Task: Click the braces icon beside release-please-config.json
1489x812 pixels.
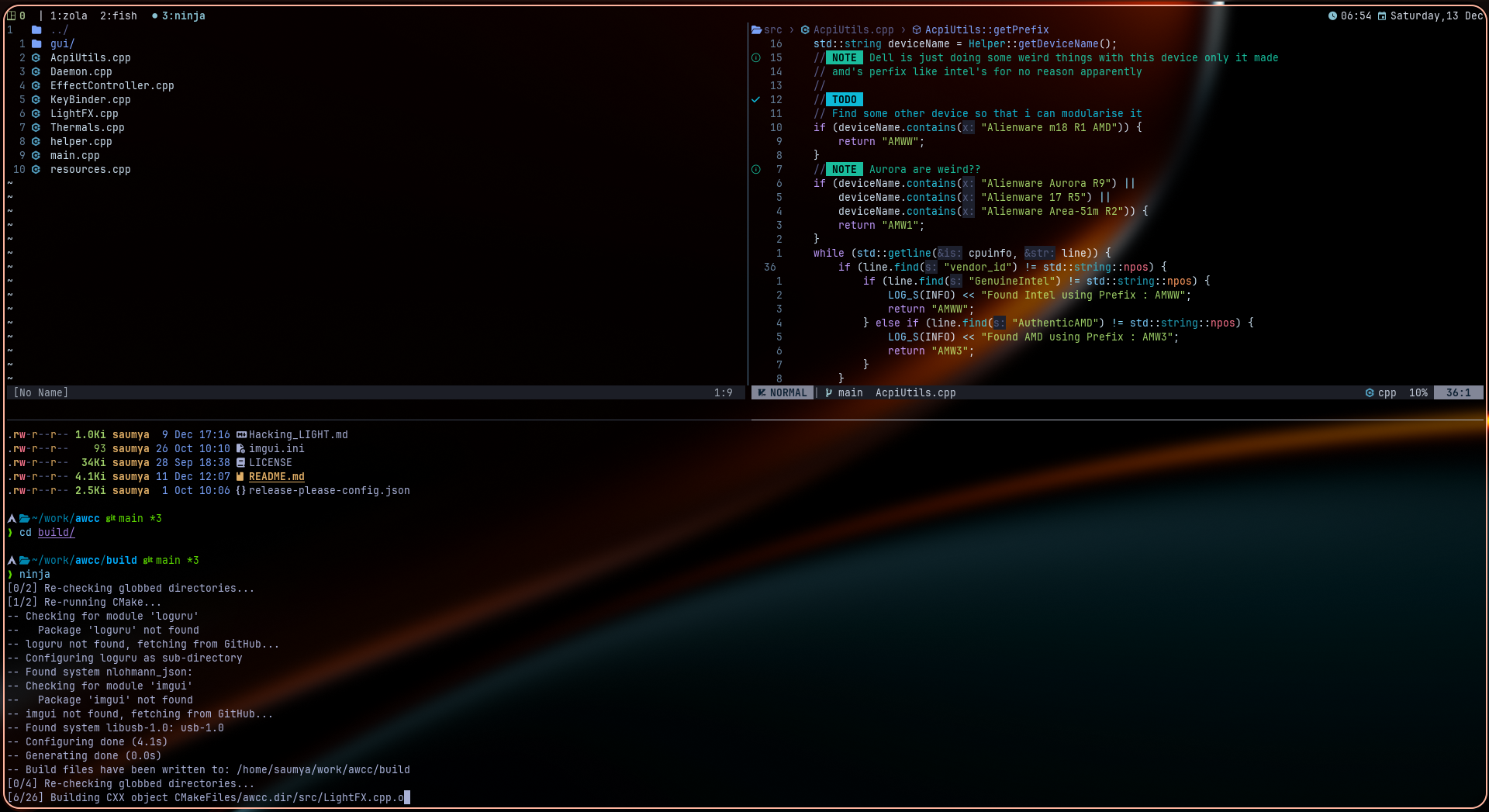Action: (241, 490)
